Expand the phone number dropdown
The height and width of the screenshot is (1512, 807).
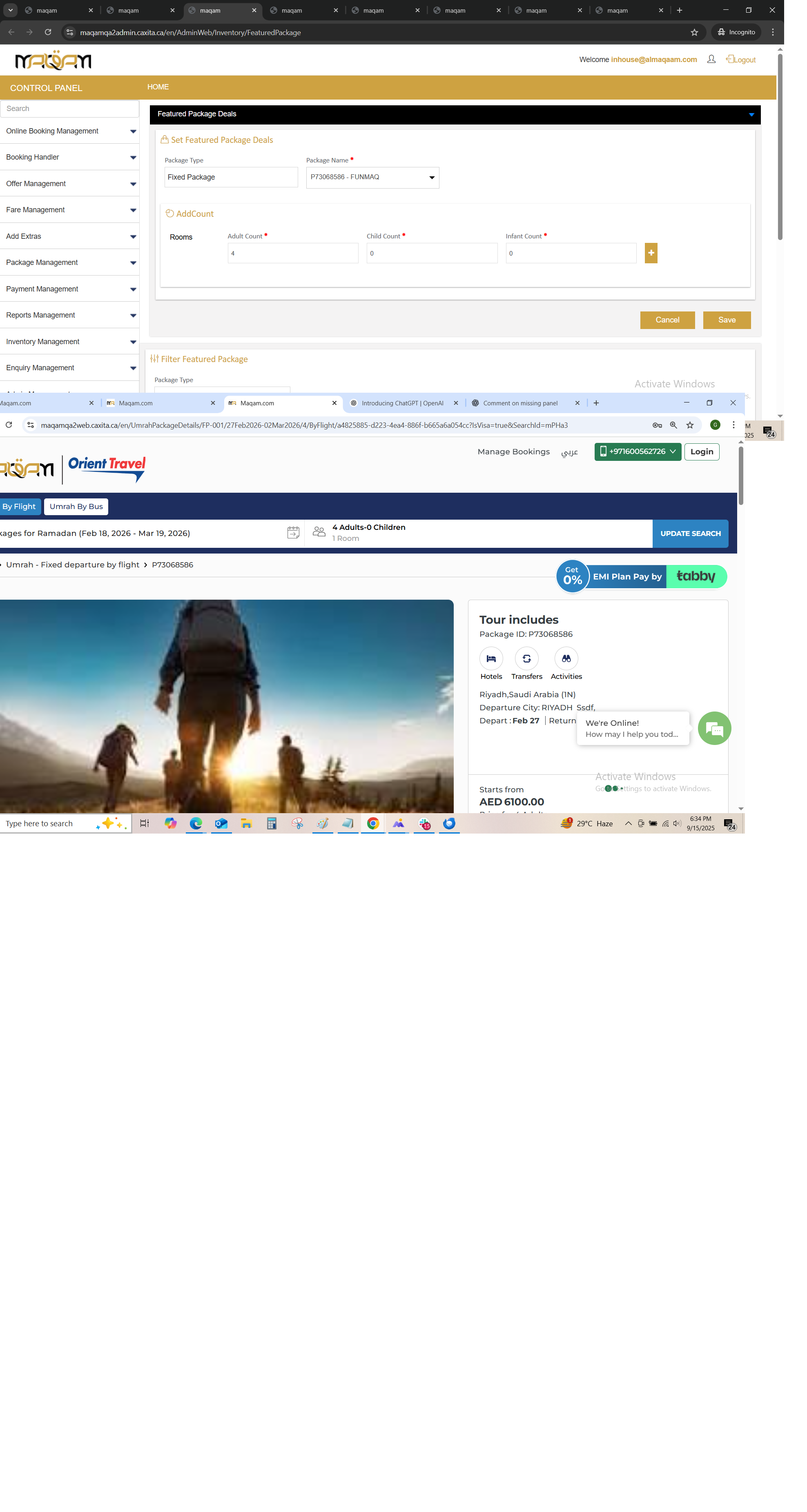[x=637, y=451]
